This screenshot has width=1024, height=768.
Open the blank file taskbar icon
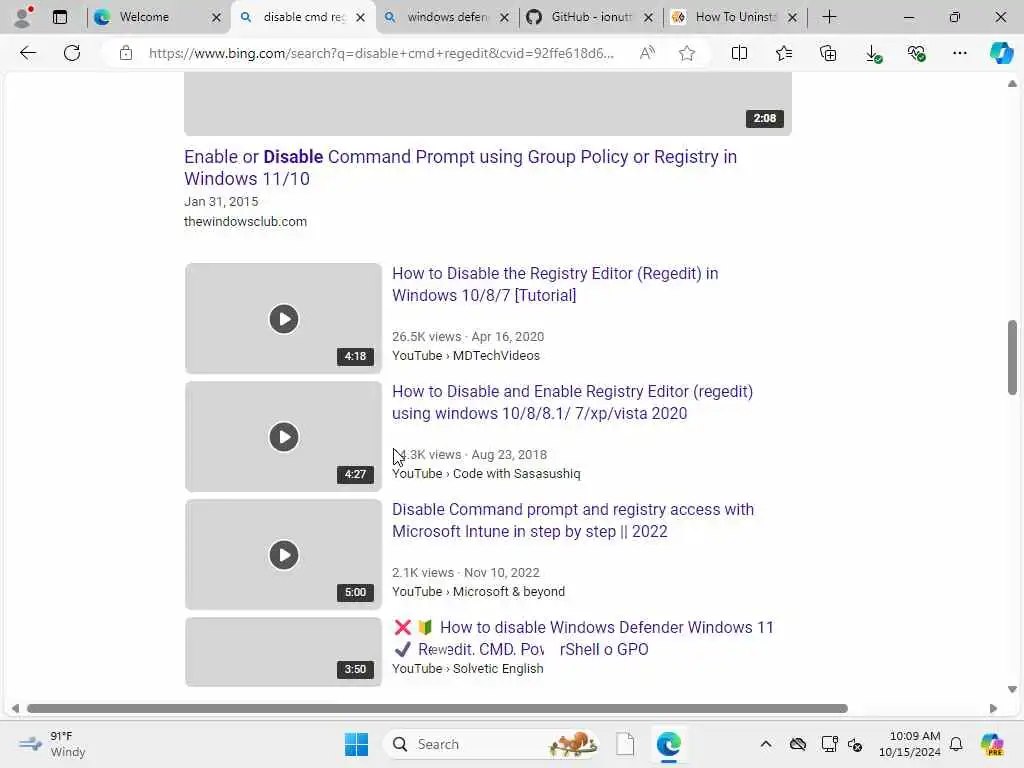[625, 744]
